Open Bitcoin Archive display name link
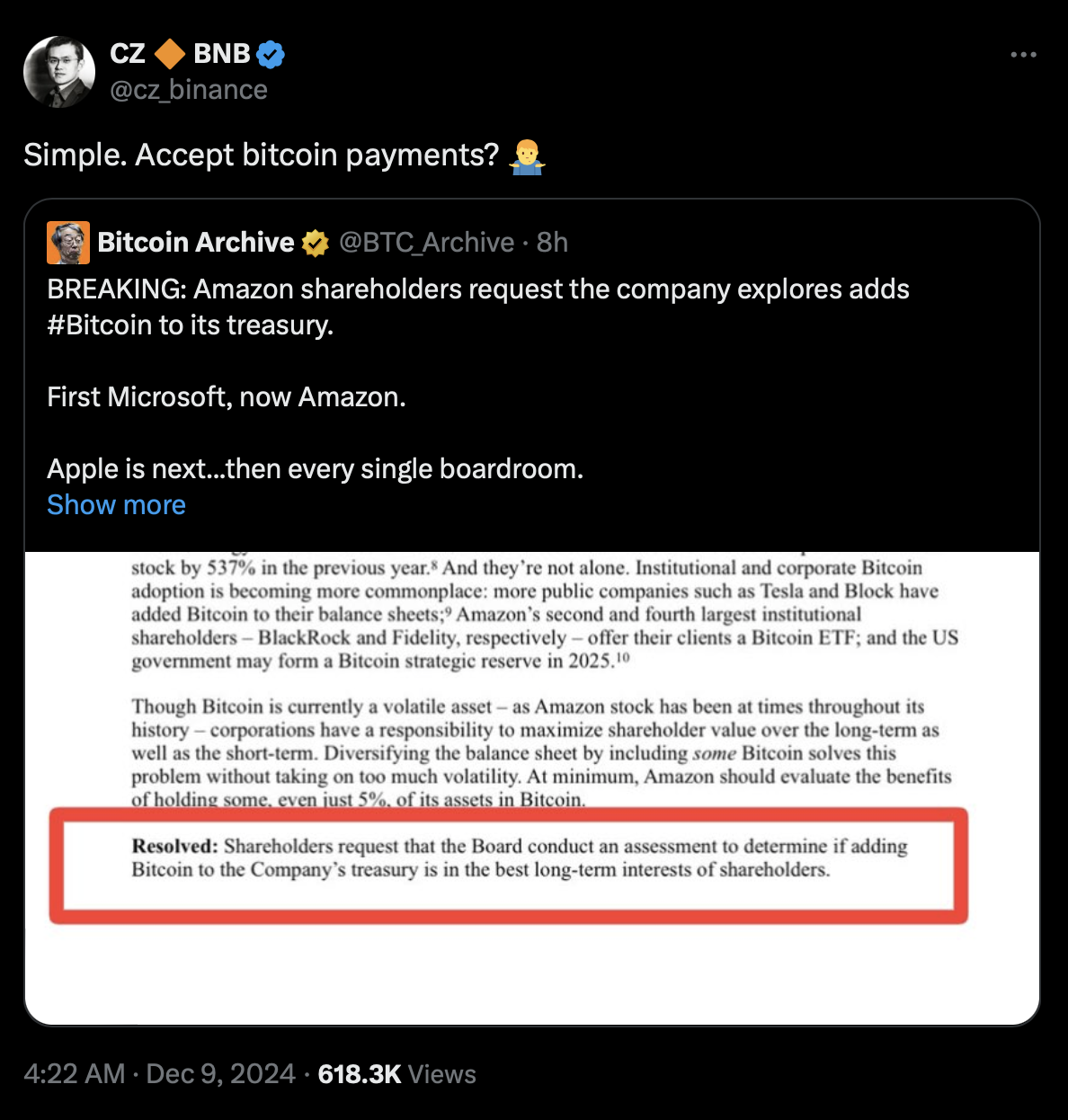The image size is (1068, 1120). [196, 243]
